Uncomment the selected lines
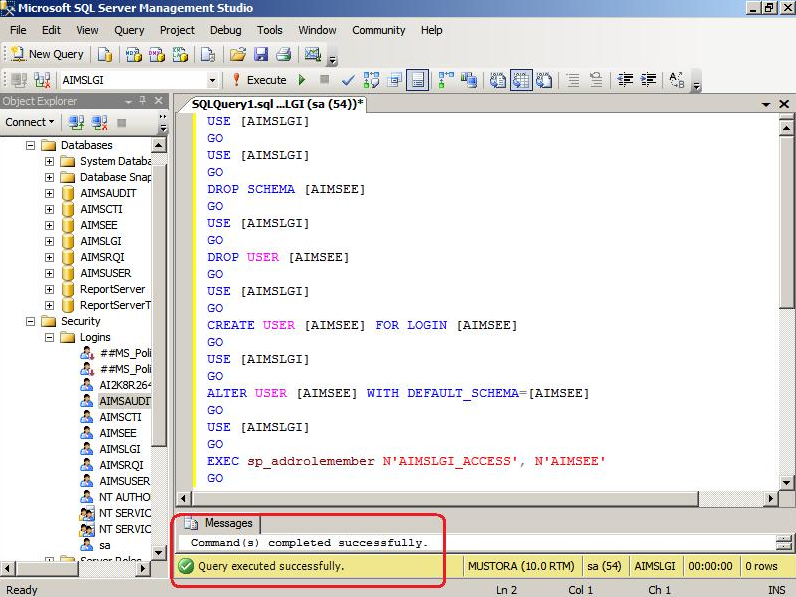The height and width of the screenshot is (597, 796). tap(596, 80)
